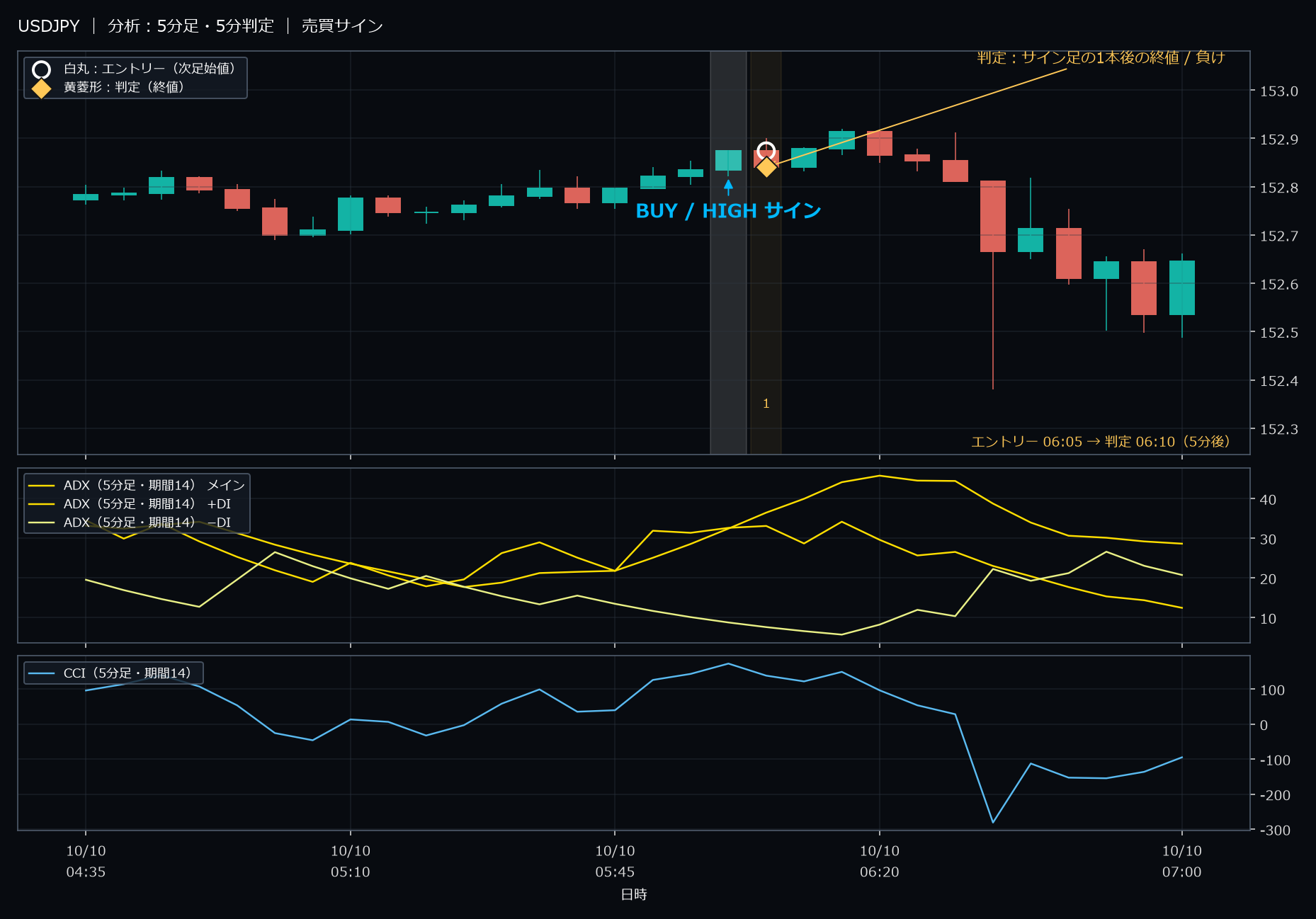Image resolution: width=1316 pixels, height=919 pixels.
Task: Click the gray shaded signal candle band
Action: click(x=728, y=253)
